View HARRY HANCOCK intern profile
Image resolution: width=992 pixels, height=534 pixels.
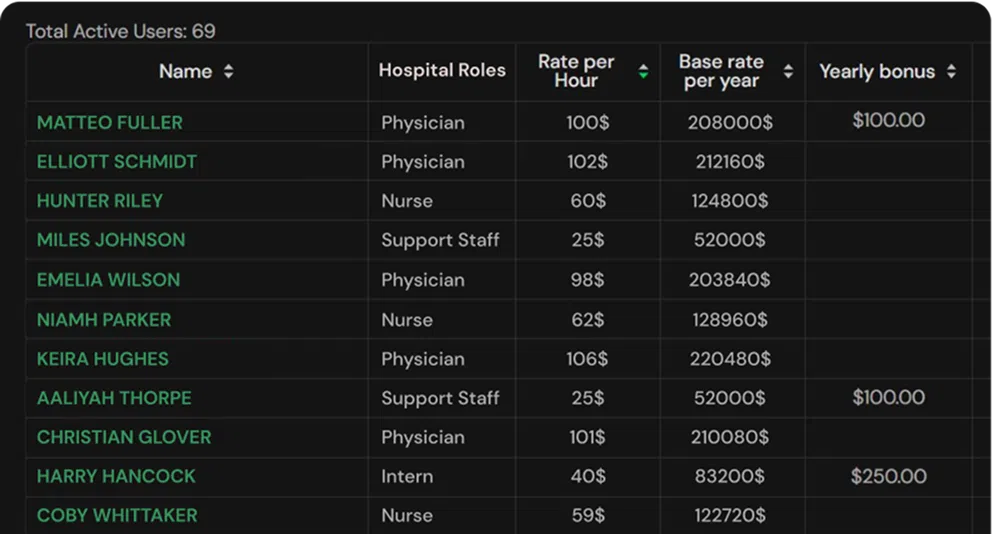pyautogui.click(x=116, y=476)
